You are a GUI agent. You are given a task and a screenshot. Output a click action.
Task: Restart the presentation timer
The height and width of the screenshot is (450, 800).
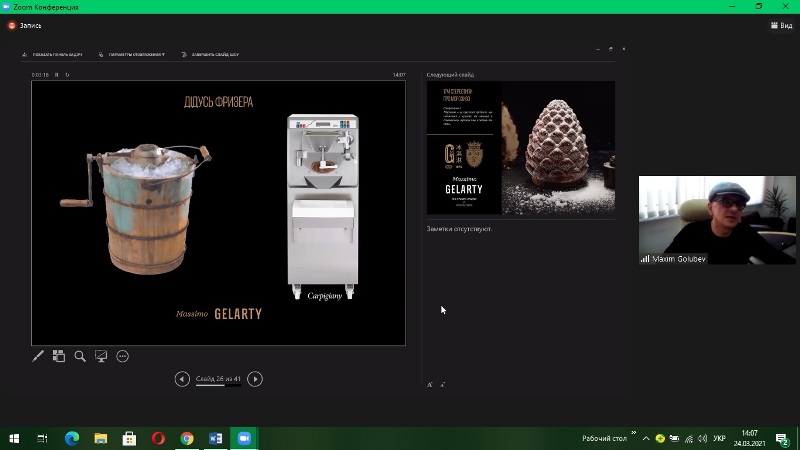[67, 74]
